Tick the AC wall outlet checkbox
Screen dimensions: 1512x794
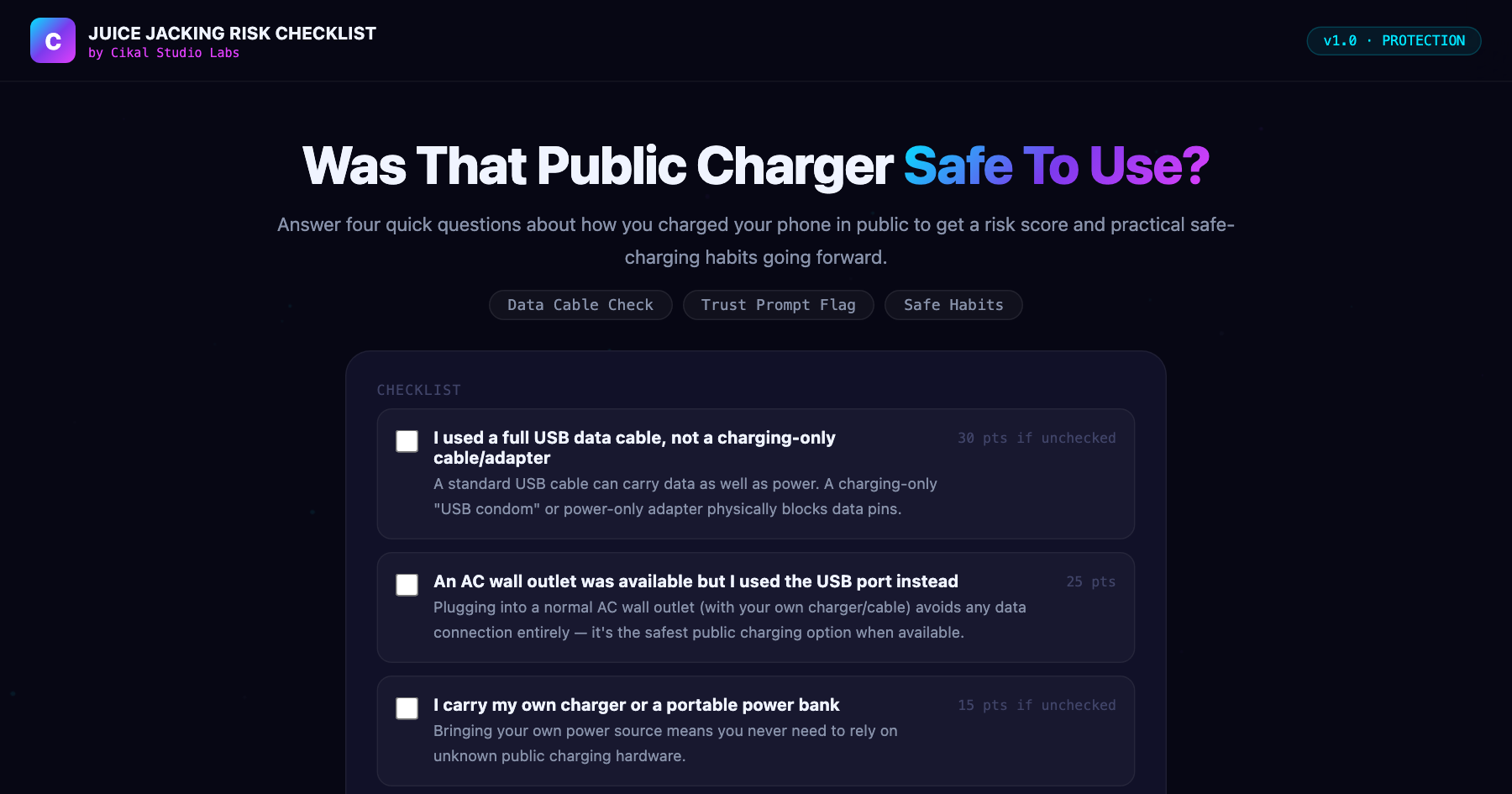coord(407,585)
